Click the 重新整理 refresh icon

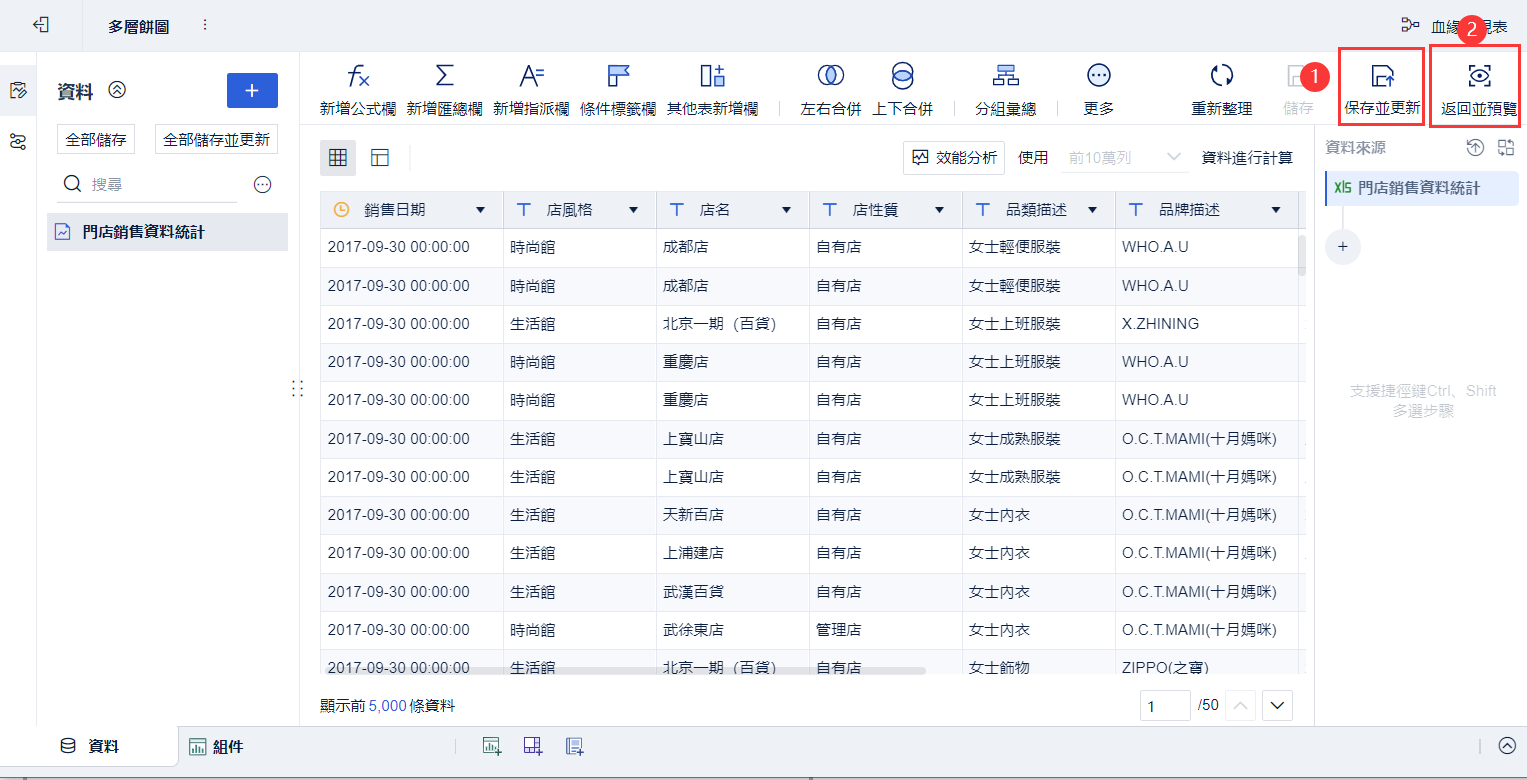coord(1221,77)
